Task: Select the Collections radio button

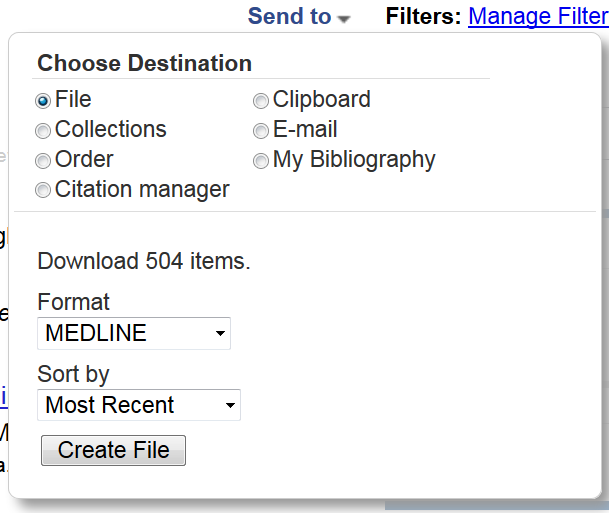Action: (43, 130)
